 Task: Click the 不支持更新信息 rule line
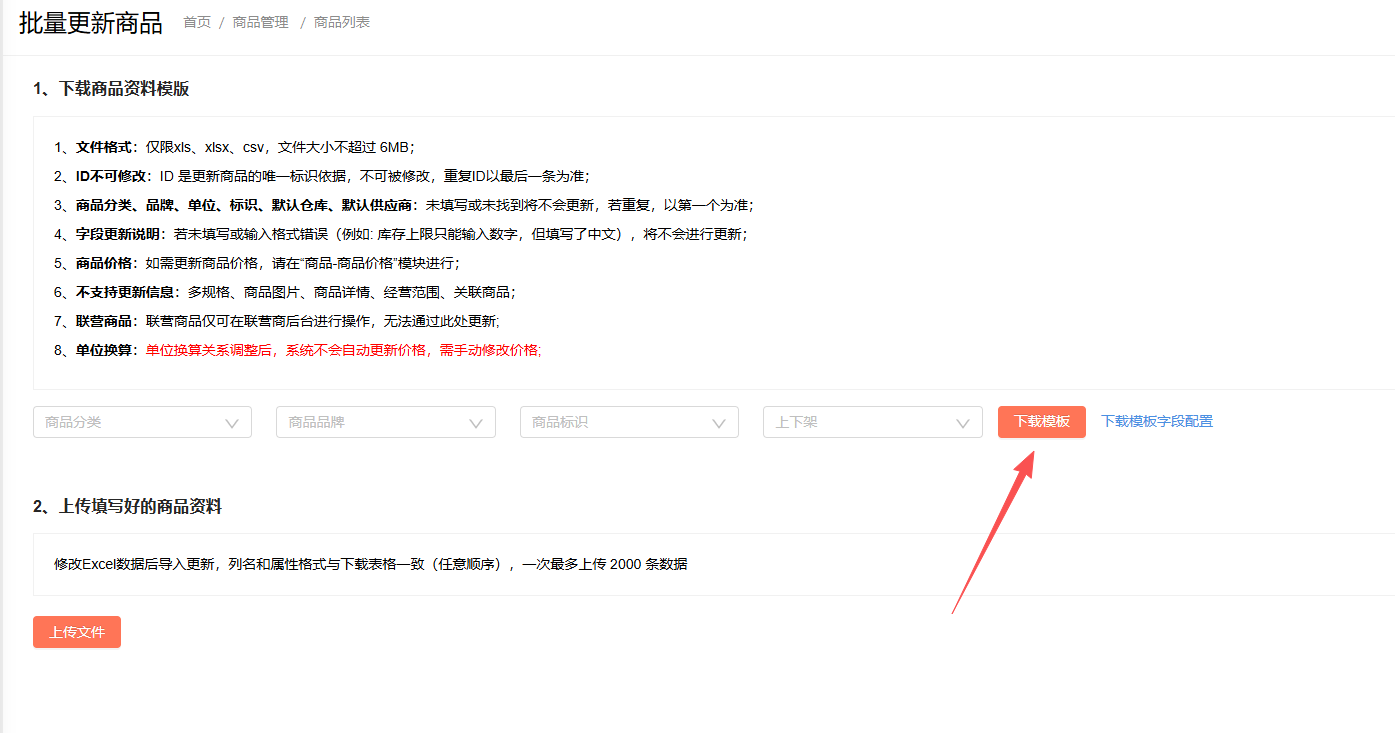(x=285, y=292)
